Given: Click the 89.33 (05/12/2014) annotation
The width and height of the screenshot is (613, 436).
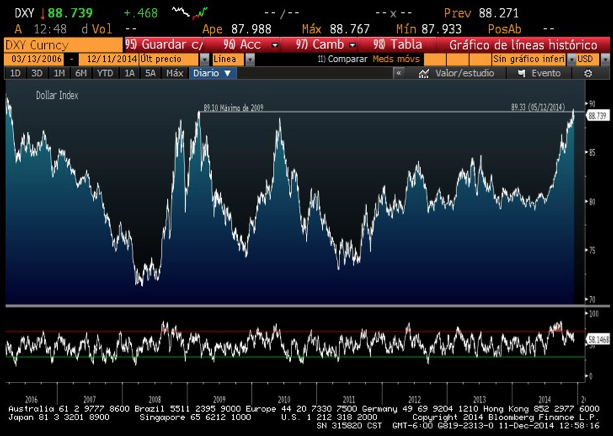Looking at the screenshot, I should coord(538,107).
